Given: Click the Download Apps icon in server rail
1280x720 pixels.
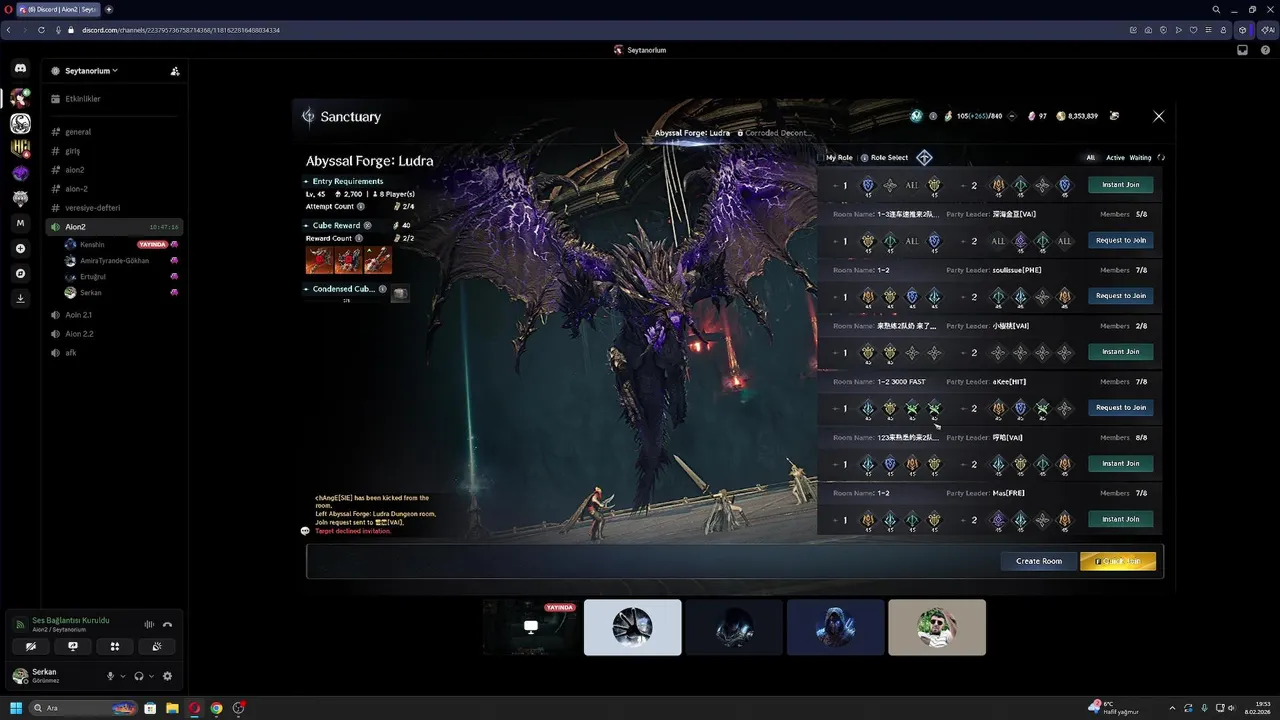Looking at the screenshot, I should pos(20,298).
